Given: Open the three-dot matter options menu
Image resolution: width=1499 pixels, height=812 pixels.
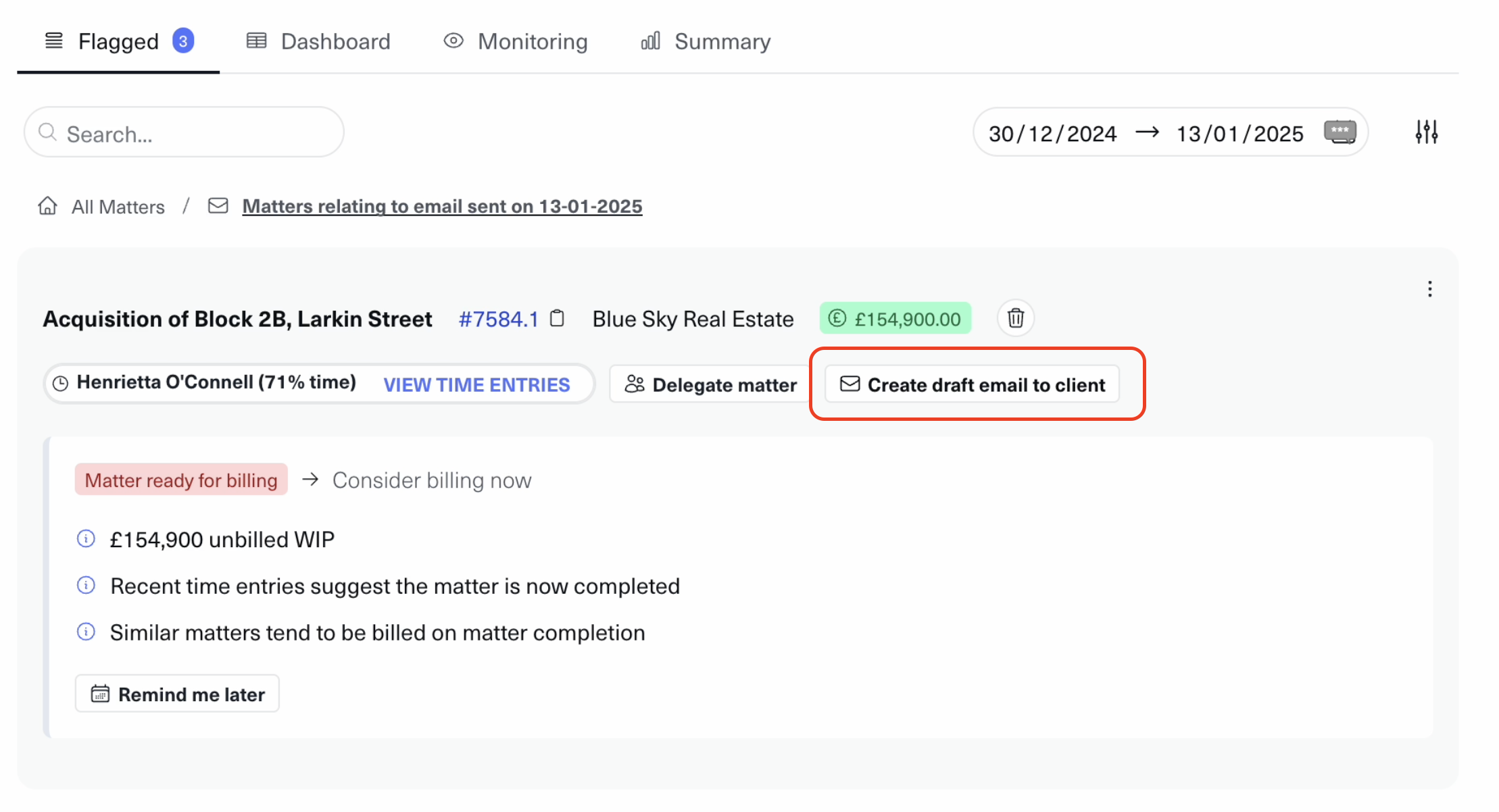Looking at the screenshot, I should 1429,289.
